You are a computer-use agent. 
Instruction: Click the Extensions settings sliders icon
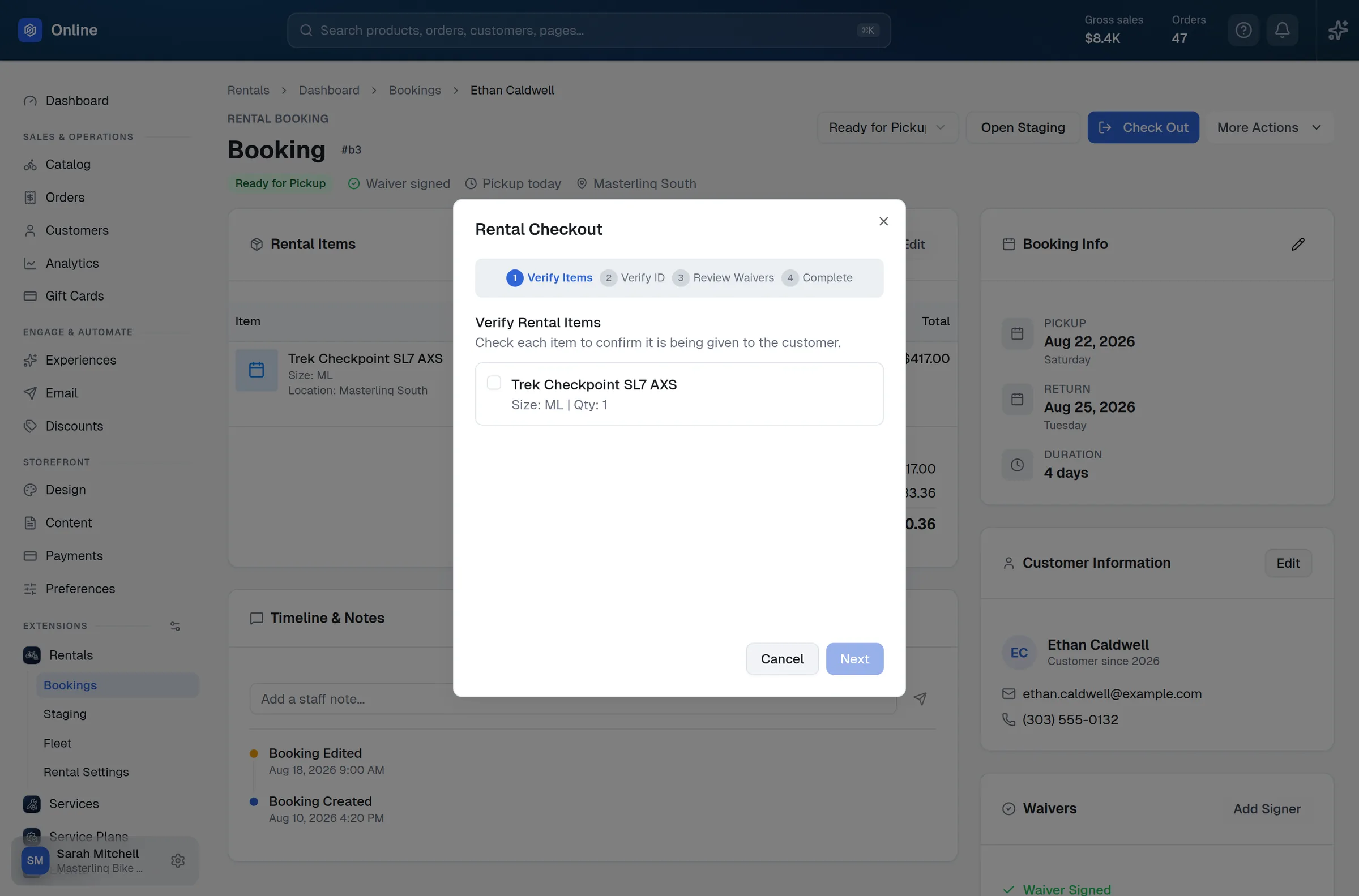click(175, 627)
